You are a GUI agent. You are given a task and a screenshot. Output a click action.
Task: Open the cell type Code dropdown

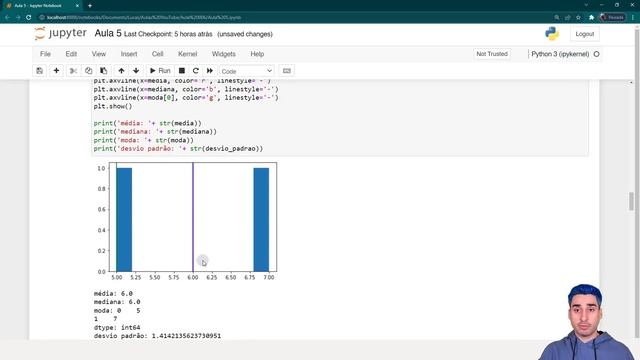click(x=246, y=71)
